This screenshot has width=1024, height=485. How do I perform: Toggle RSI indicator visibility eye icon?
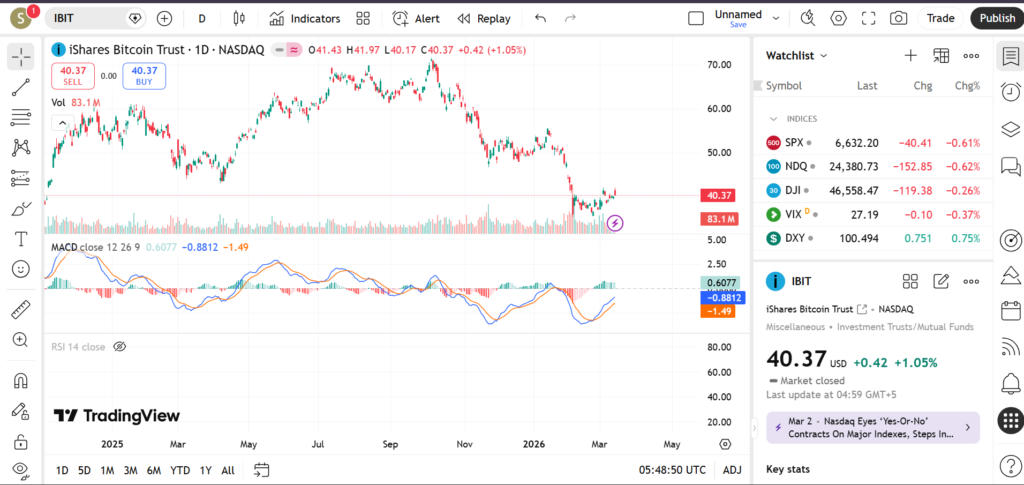(x=120, y=347)
